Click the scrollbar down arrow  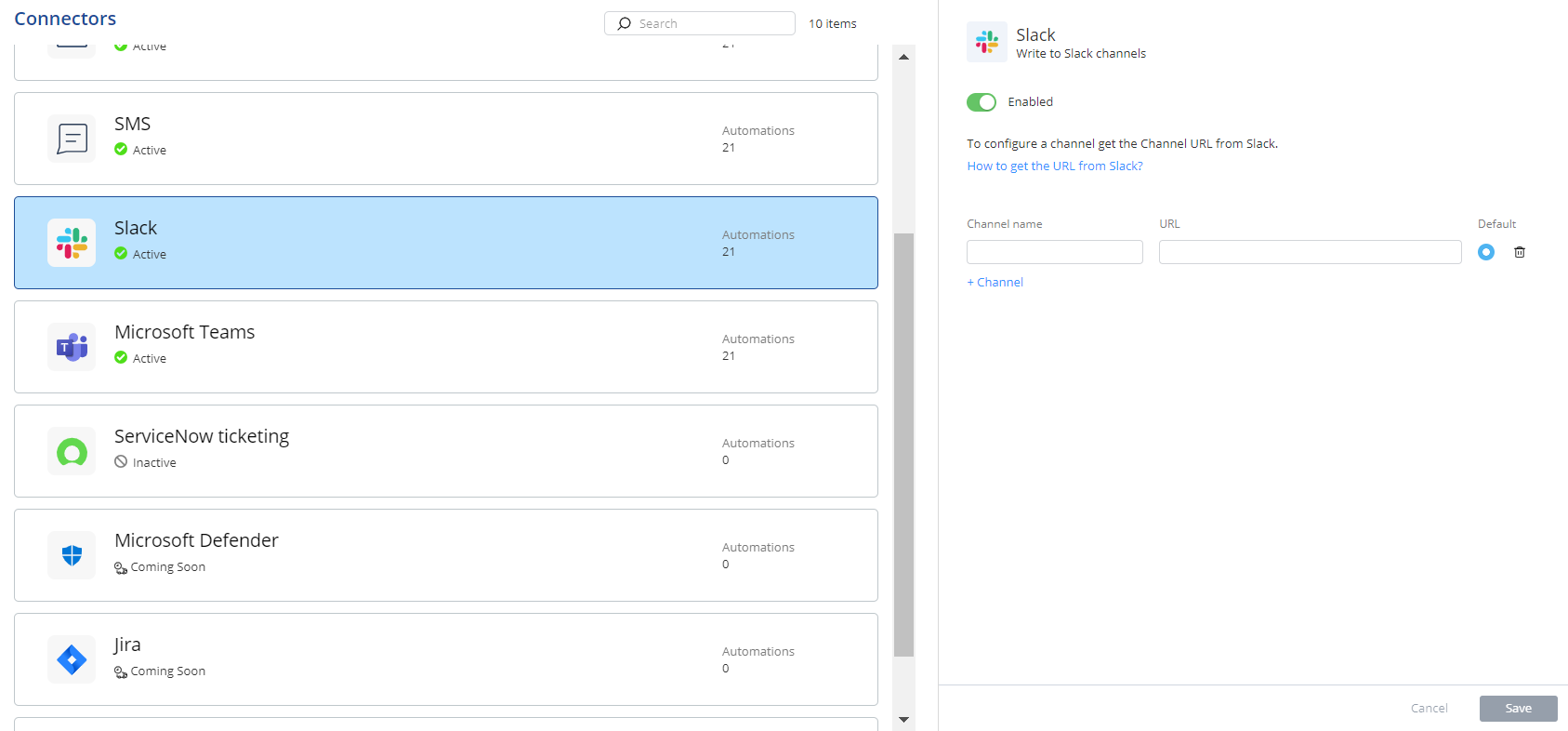903,720
